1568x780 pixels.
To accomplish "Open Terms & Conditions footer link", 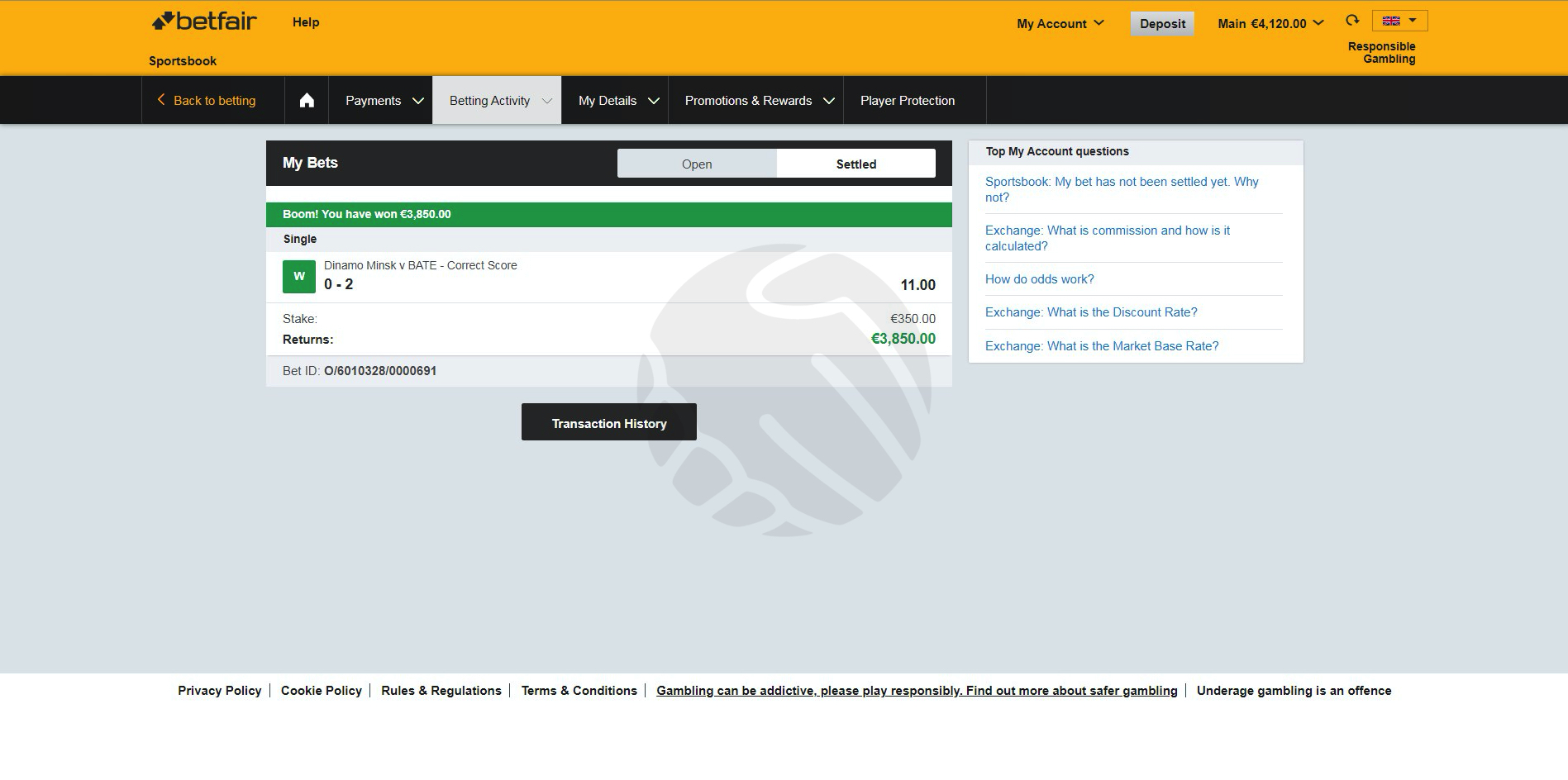I will (x=579, y=691).
